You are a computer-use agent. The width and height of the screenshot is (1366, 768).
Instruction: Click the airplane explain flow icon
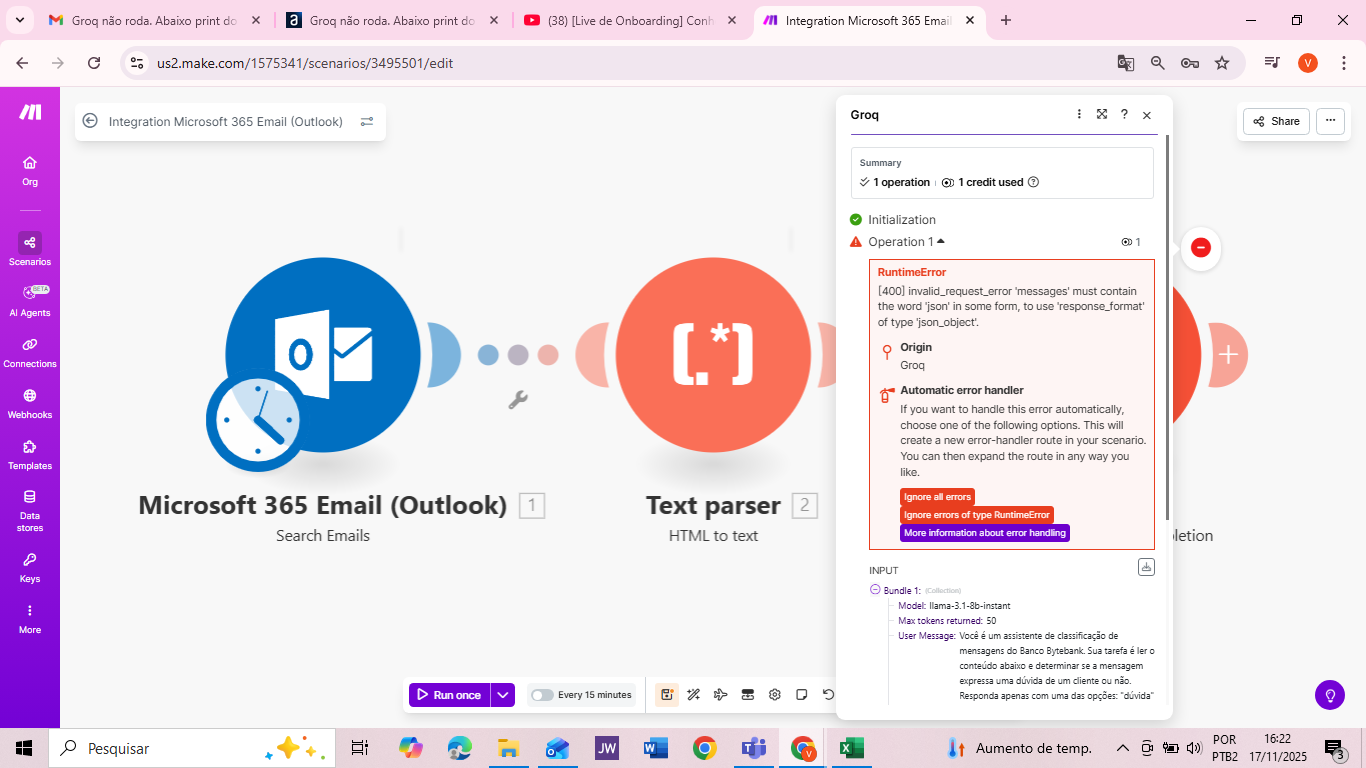pyautogui.click(x=720, y=695)
